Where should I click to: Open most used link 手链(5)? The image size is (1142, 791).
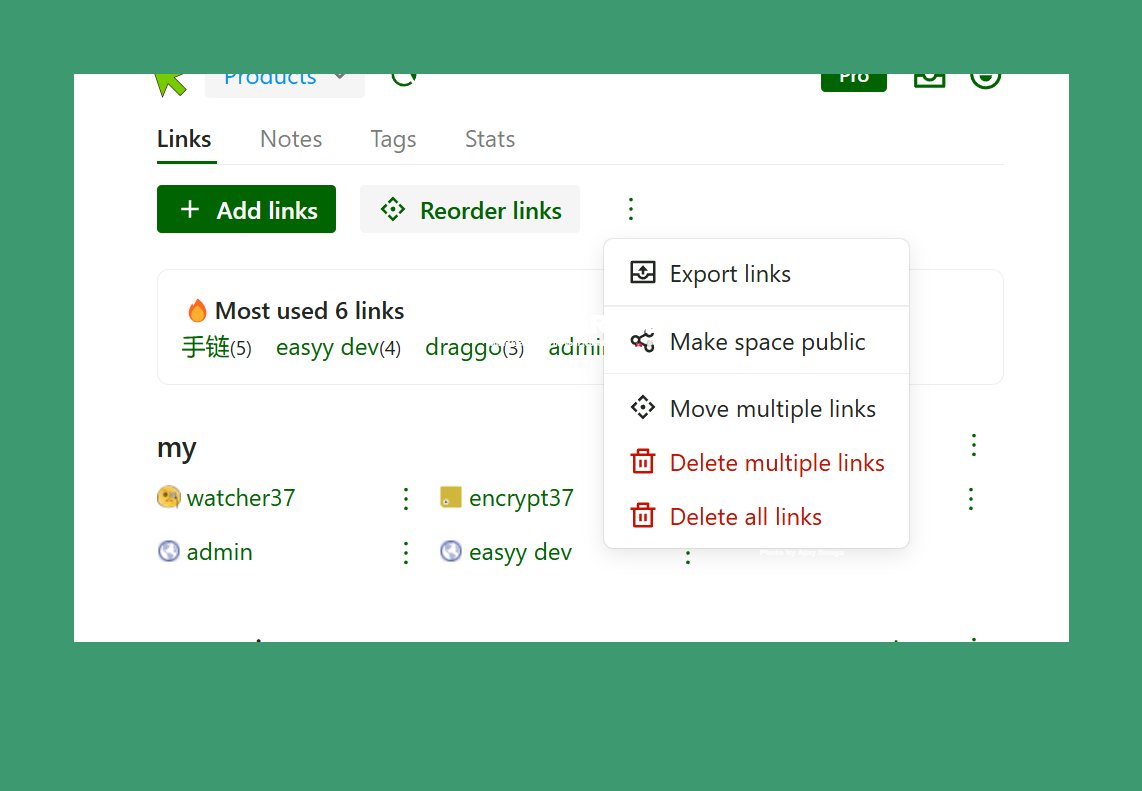[x=216, y=347]
